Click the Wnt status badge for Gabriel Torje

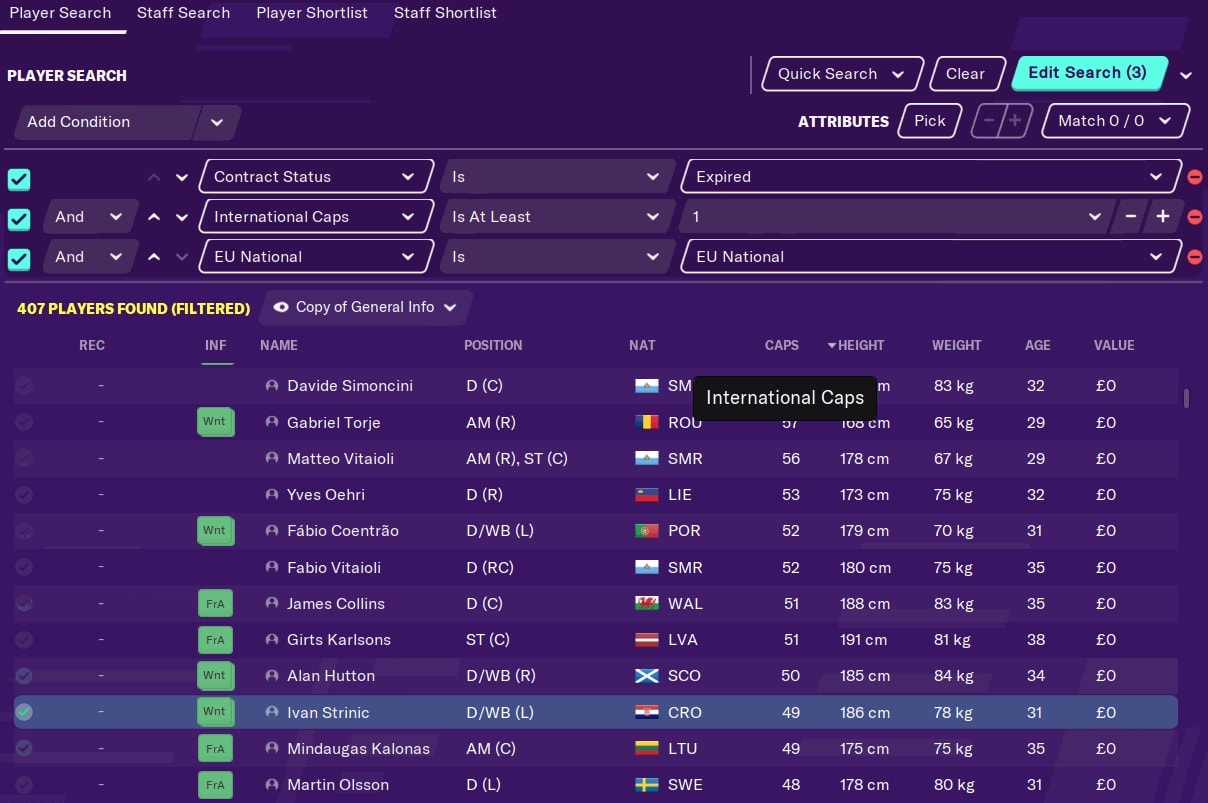pyautogui.click(x=215, y=422)
